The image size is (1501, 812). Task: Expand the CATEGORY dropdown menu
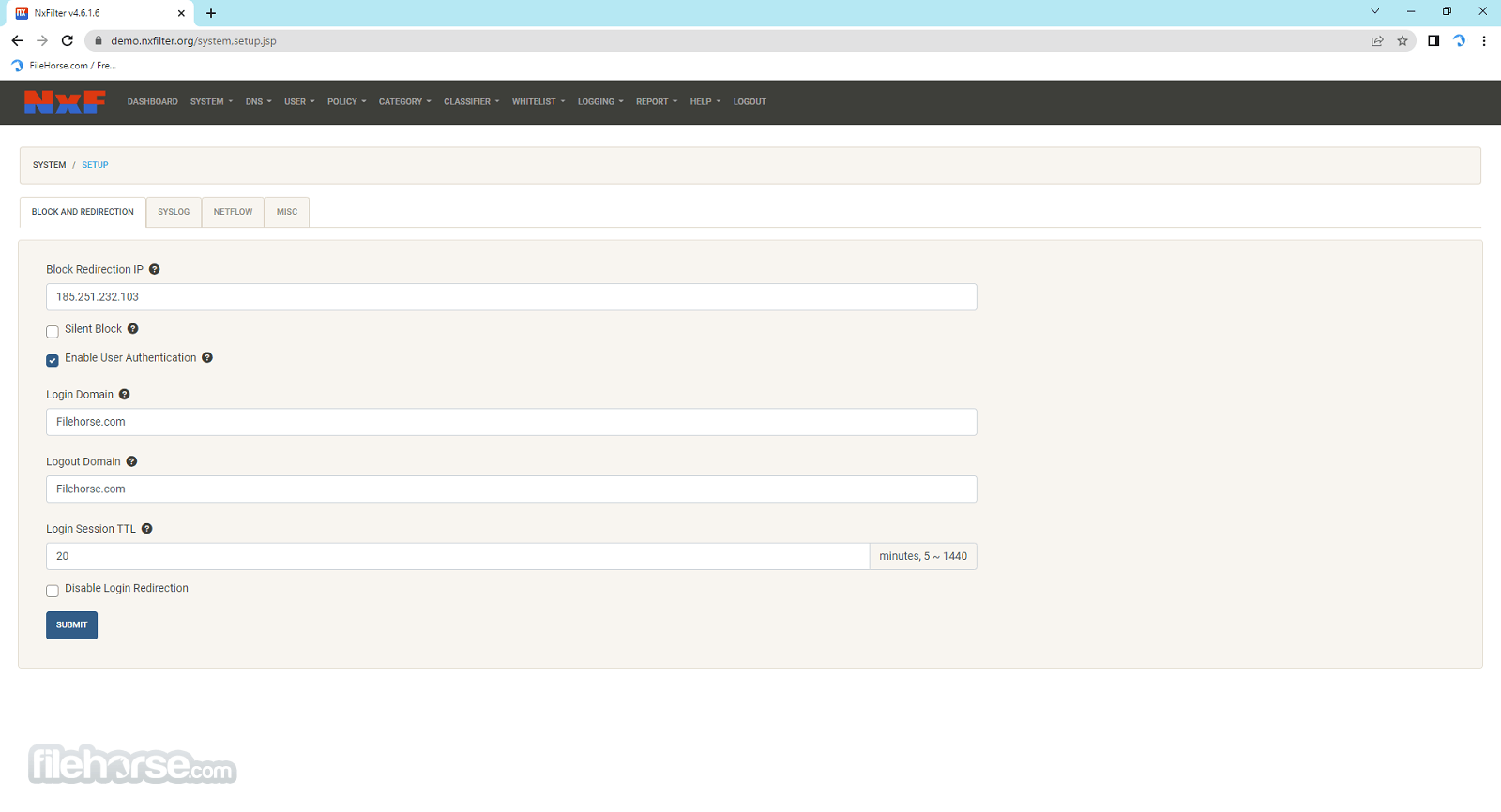(x=404, y=102)
